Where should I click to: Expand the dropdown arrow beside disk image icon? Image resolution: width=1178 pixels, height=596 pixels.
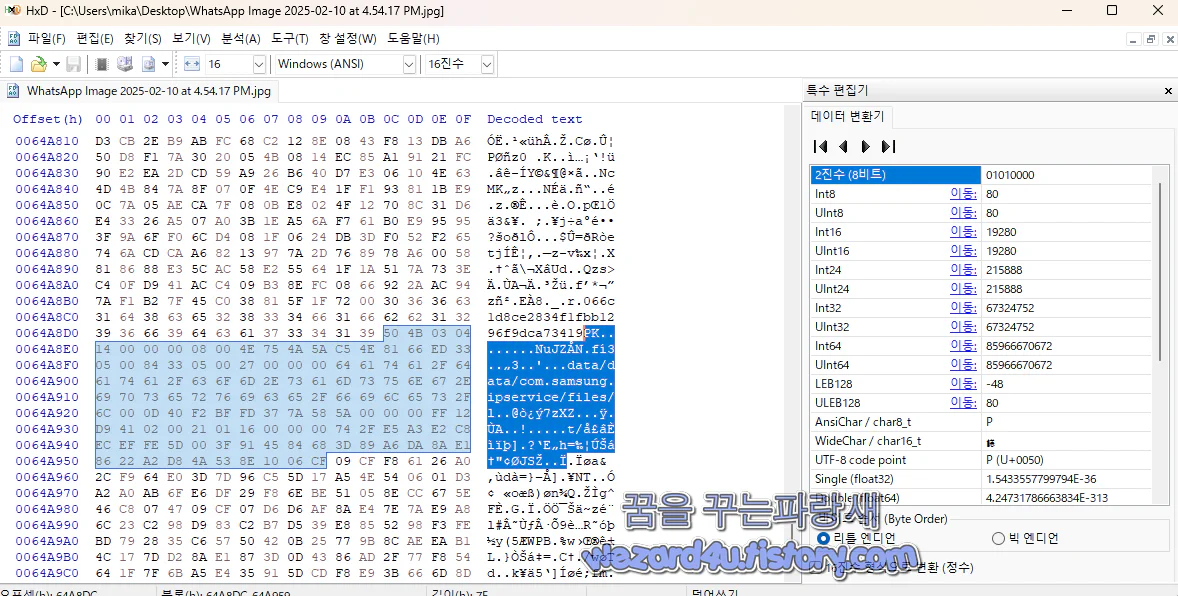165,64
